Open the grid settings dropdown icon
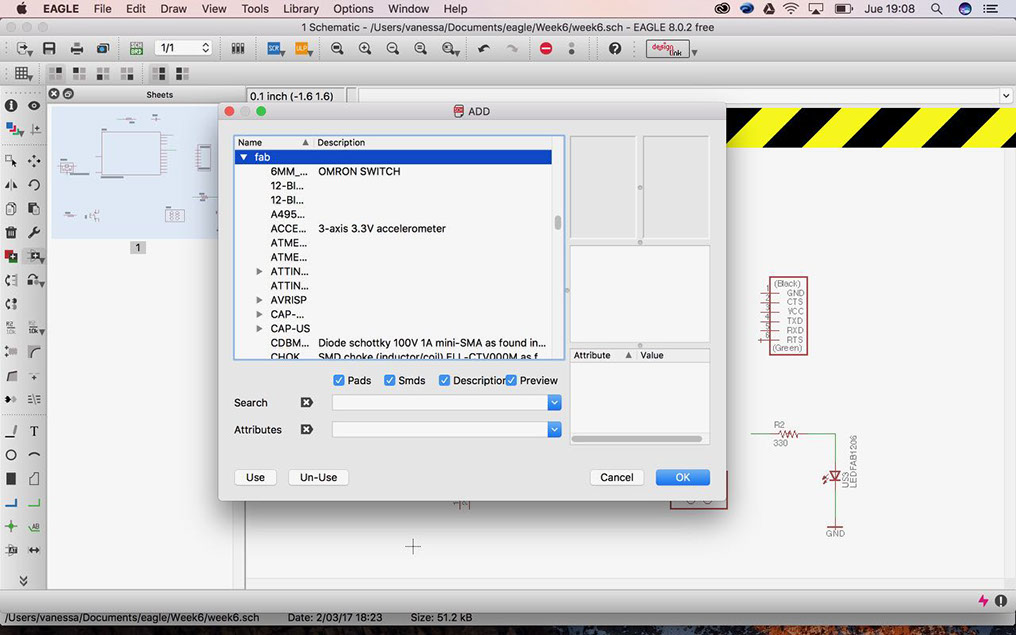Image resolution: width=1016 pixels, height=635 pixels. click(23, 74)
